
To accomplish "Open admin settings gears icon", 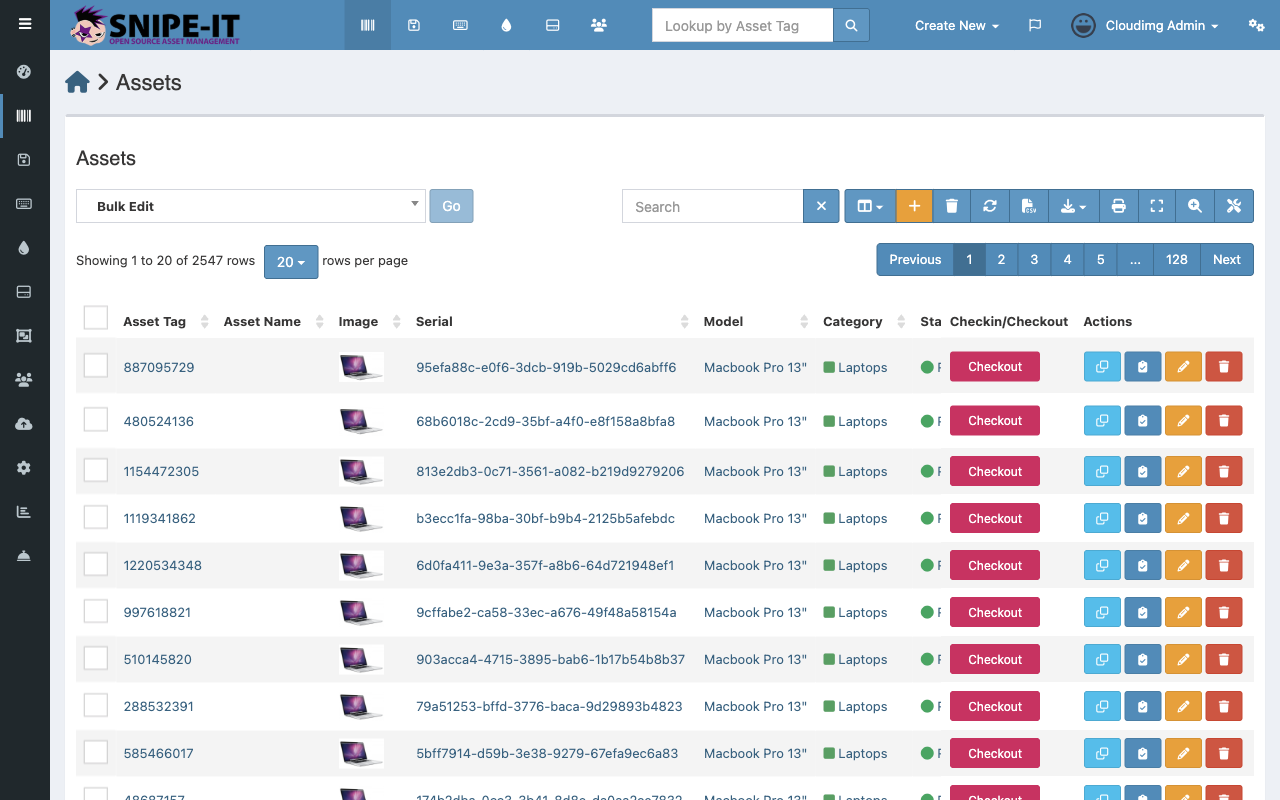I will click(1257, 25).
